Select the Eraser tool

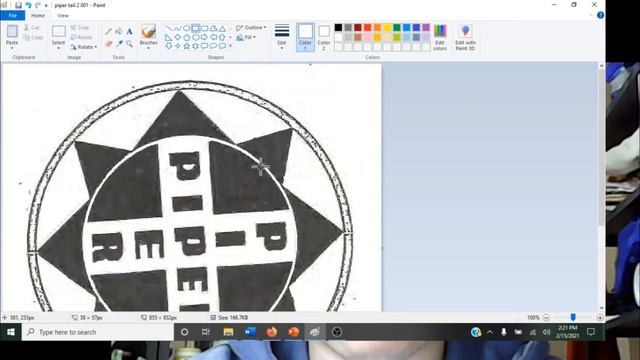tap(109, 44)
